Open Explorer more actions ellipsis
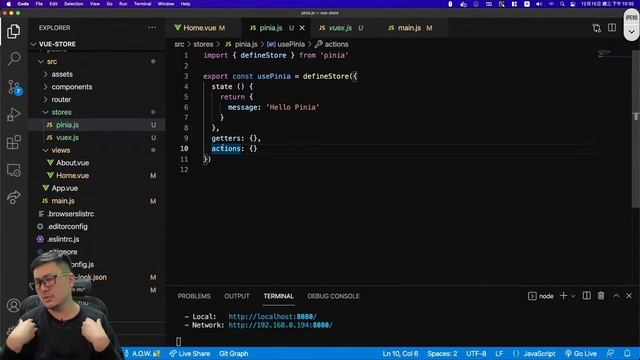 152,28
